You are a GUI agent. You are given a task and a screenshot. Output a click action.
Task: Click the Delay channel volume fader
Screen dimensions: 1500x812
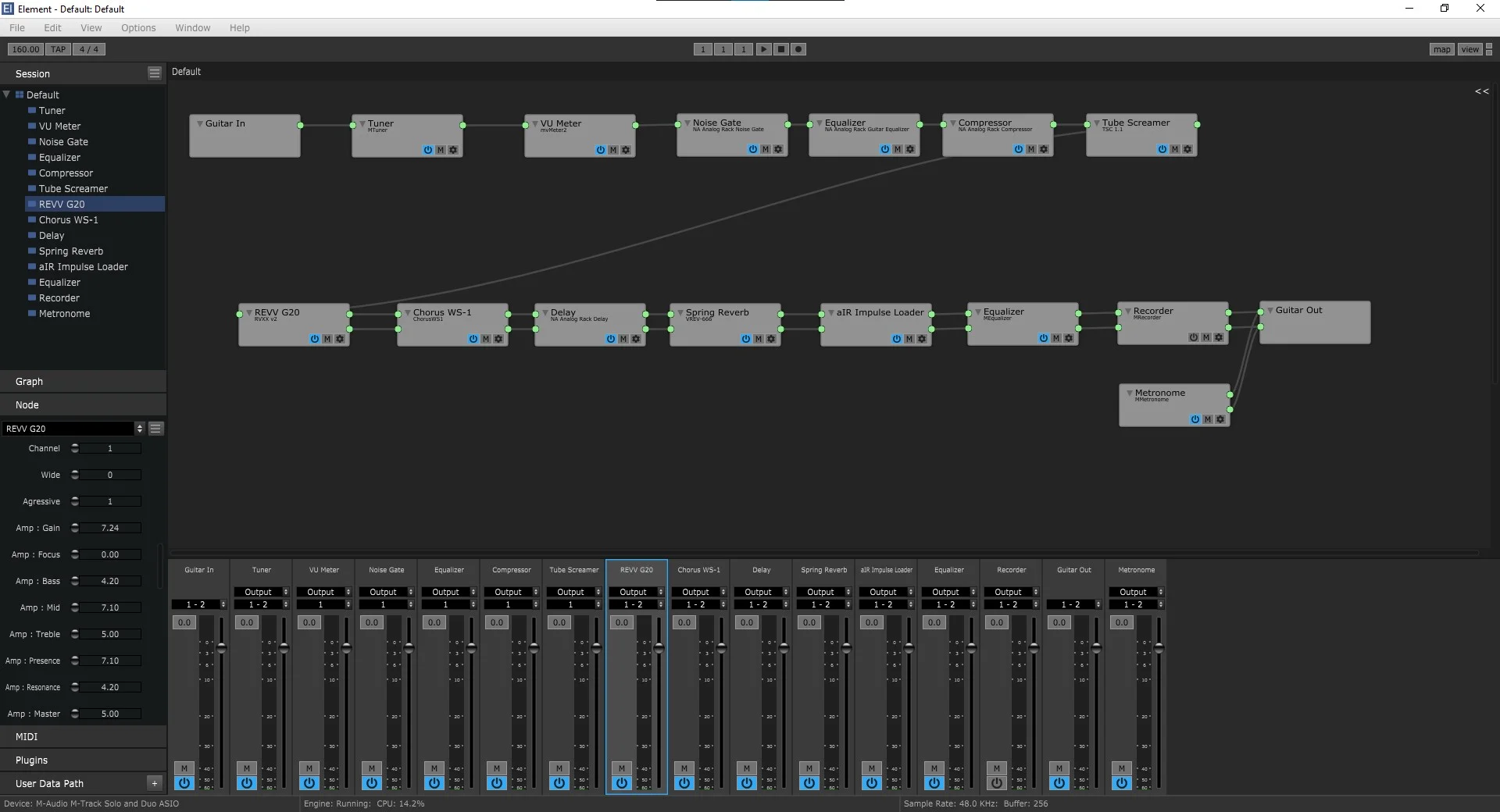[x=784, y=648]
